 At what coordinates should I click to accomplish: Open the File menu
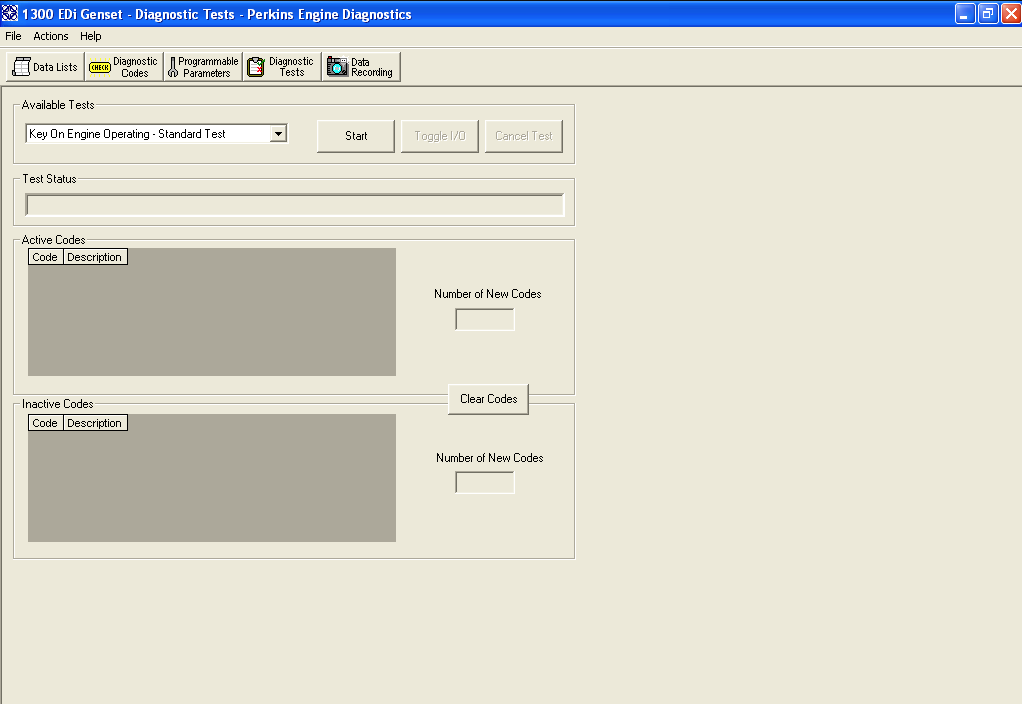13,36
